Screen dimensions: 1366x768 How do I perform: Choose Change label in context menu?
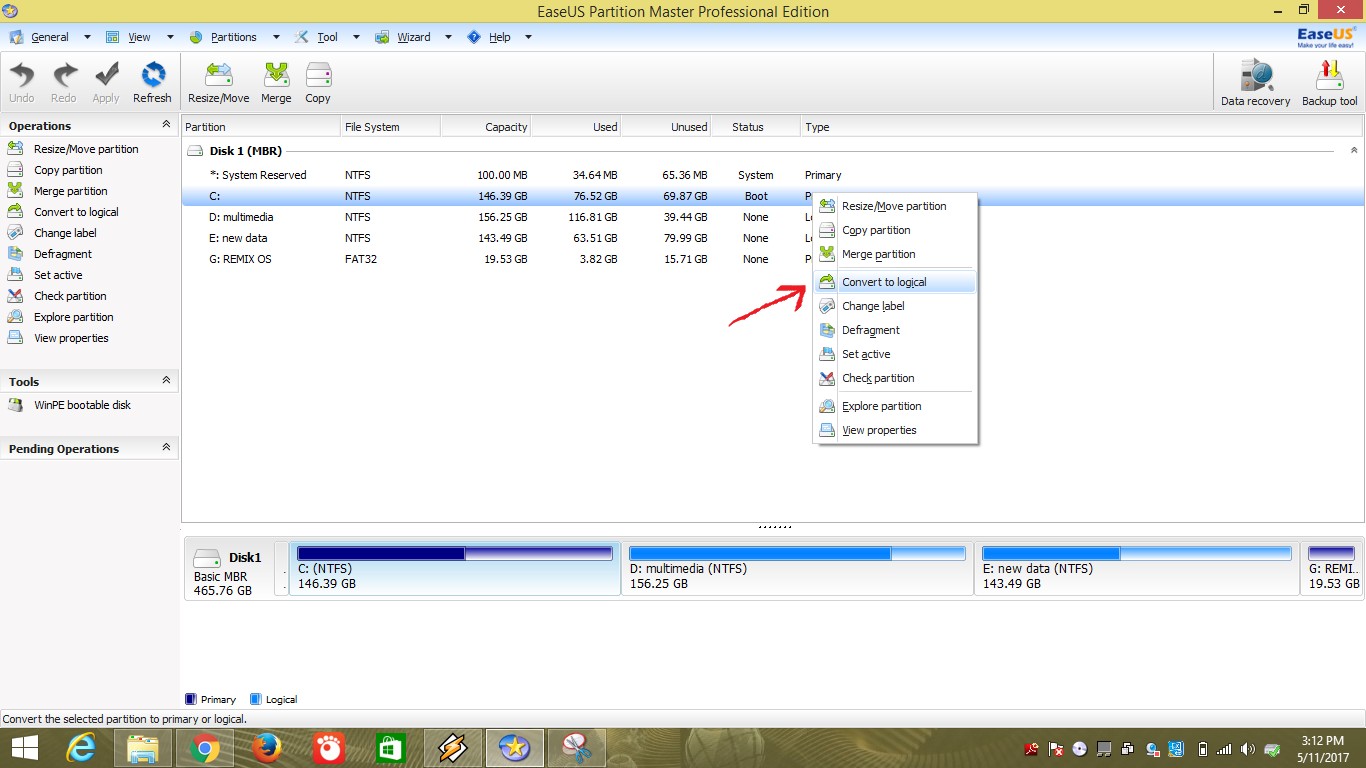895,306
